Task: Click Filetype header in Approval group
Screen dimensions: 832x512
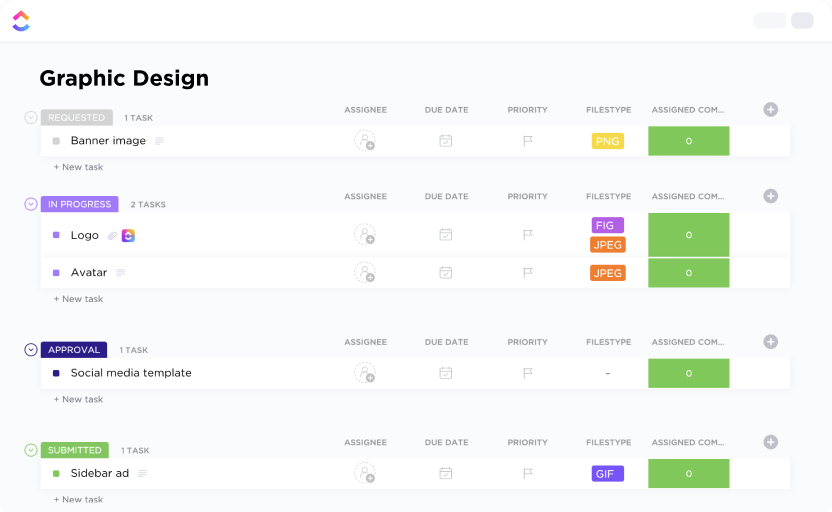Action: pyautogui.click(x=609, y=342)
